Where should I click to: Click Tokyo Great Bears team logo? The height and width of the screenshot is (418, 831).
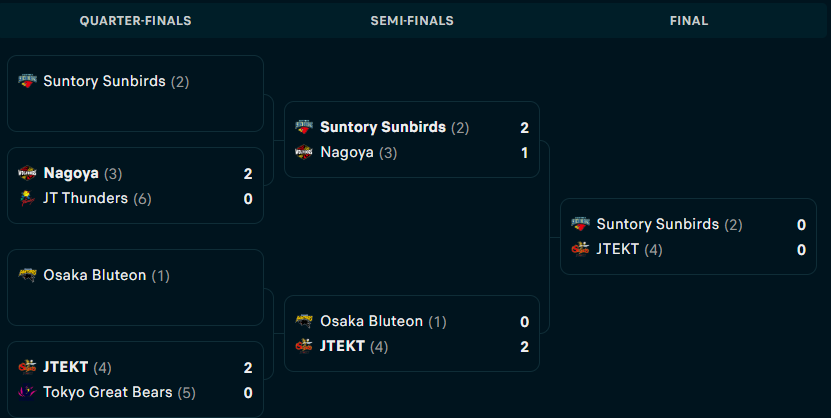coord(28,392)
